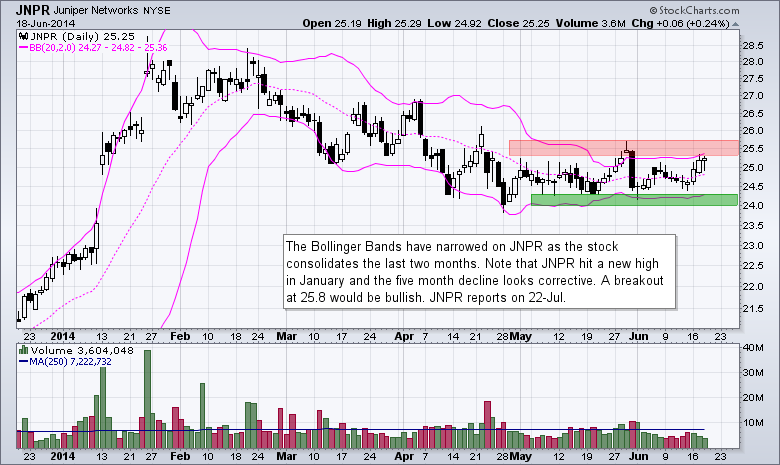Viewport: 780px width, 465px height.
Task: Click the 26.0 price axis label
Action: click(752, 131)
